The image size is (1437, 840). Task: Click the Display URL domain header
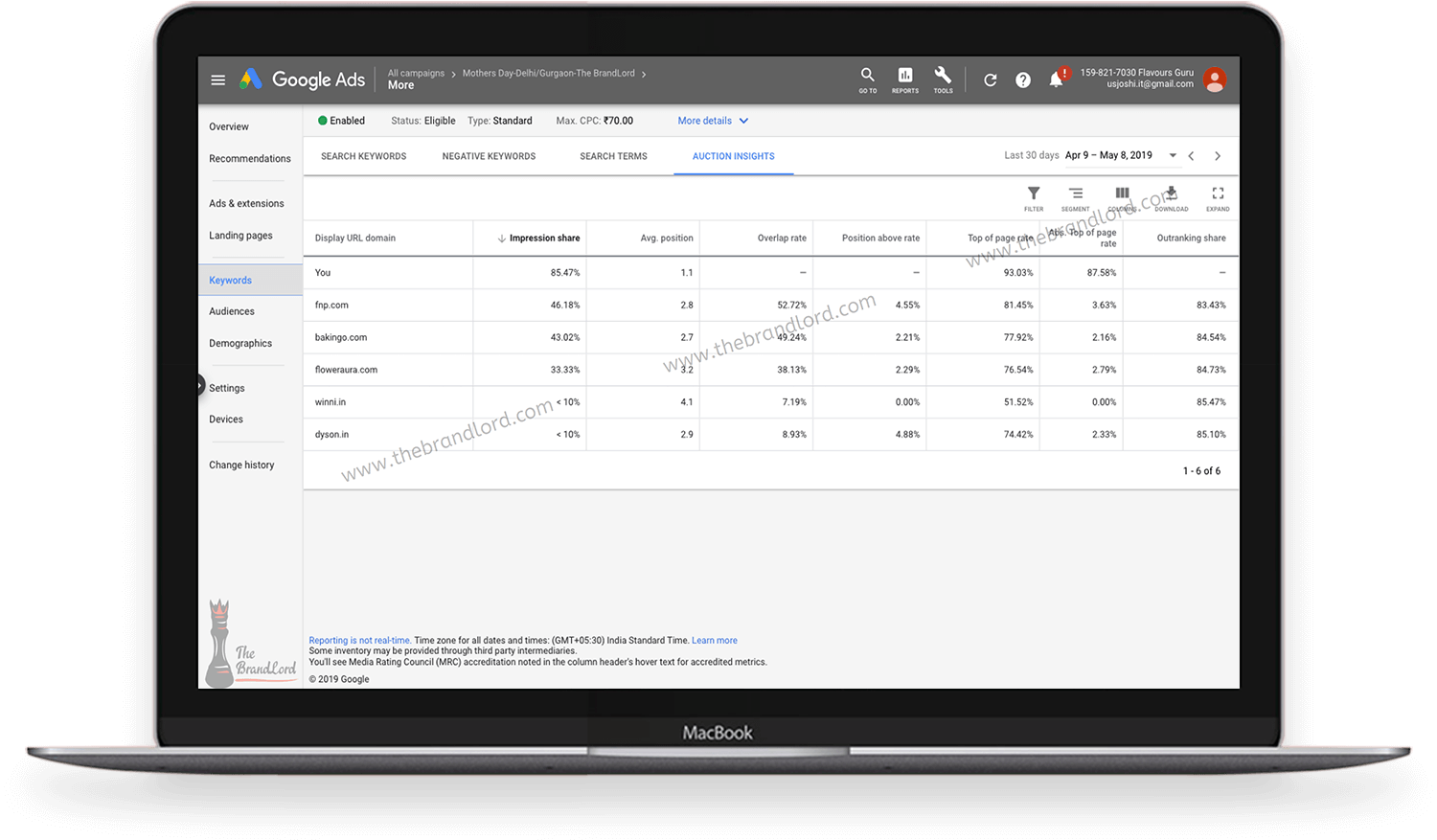pos(354,238)
